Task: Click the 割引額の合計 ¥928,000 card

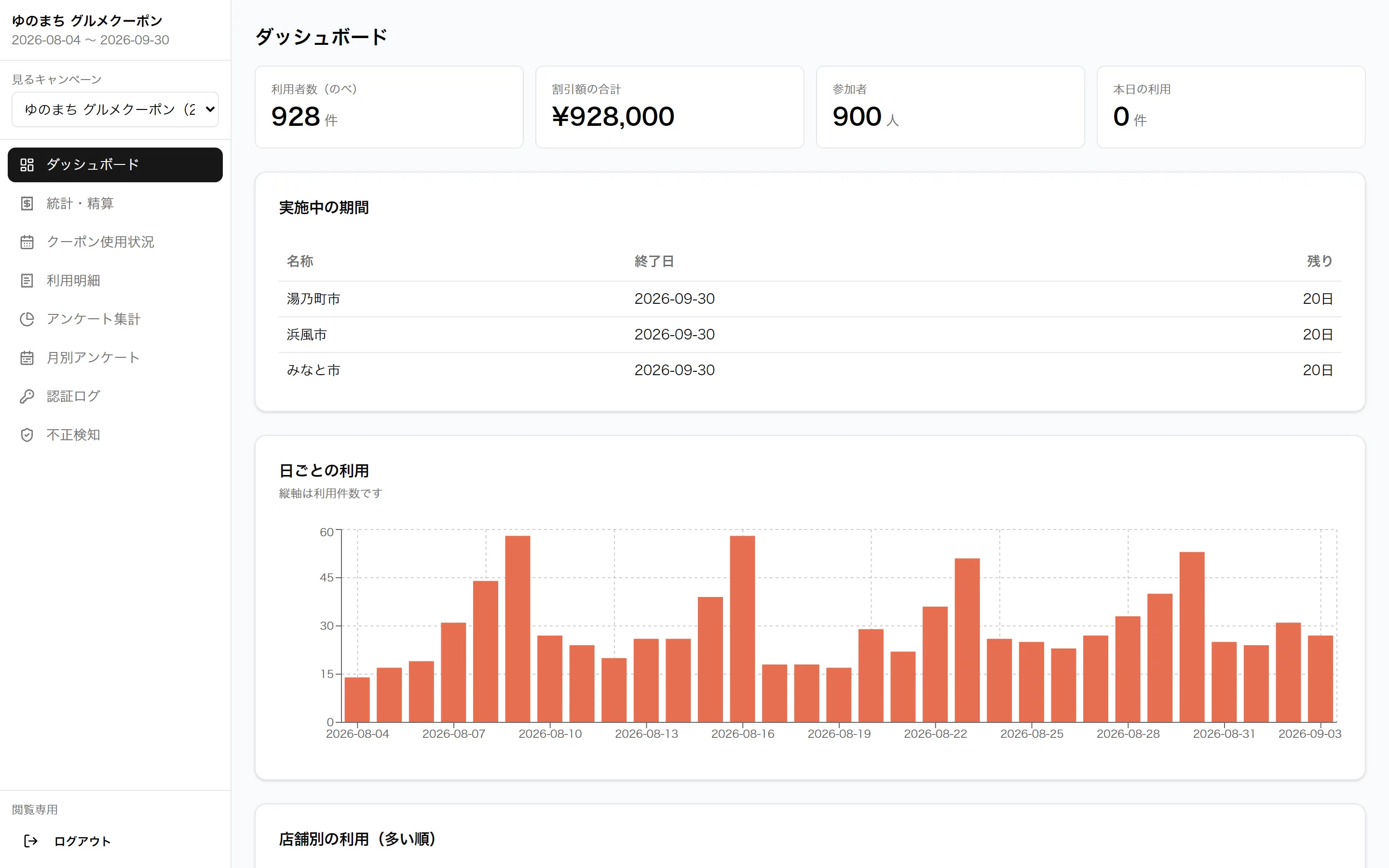Action: [x=670, y=108]
